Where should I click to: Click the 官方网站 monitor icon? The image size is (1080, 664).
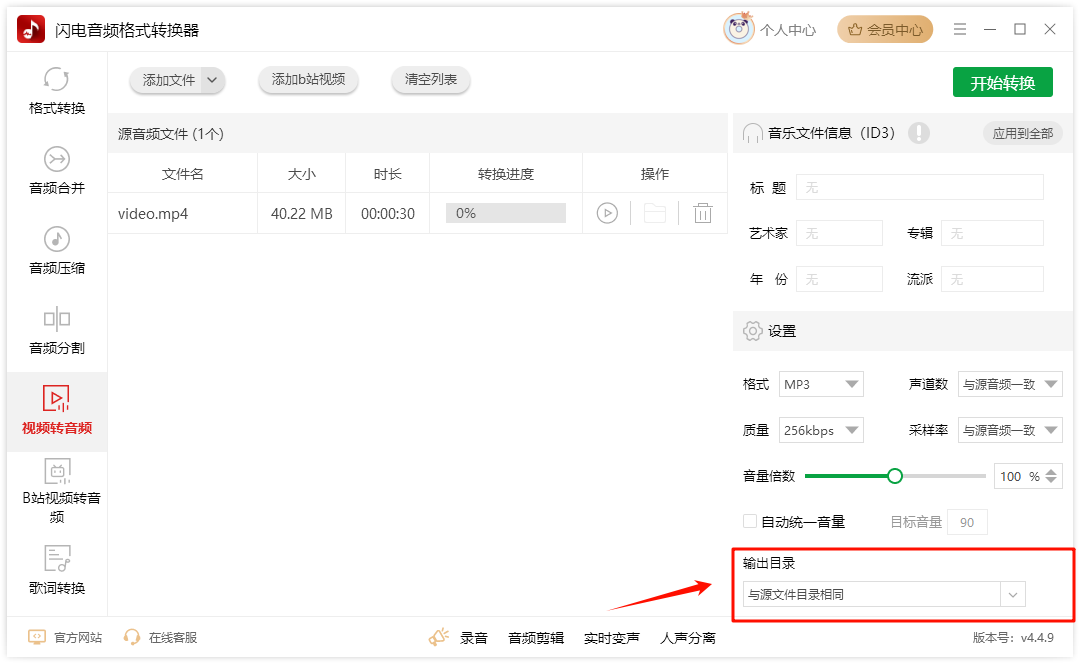(37, 637)
